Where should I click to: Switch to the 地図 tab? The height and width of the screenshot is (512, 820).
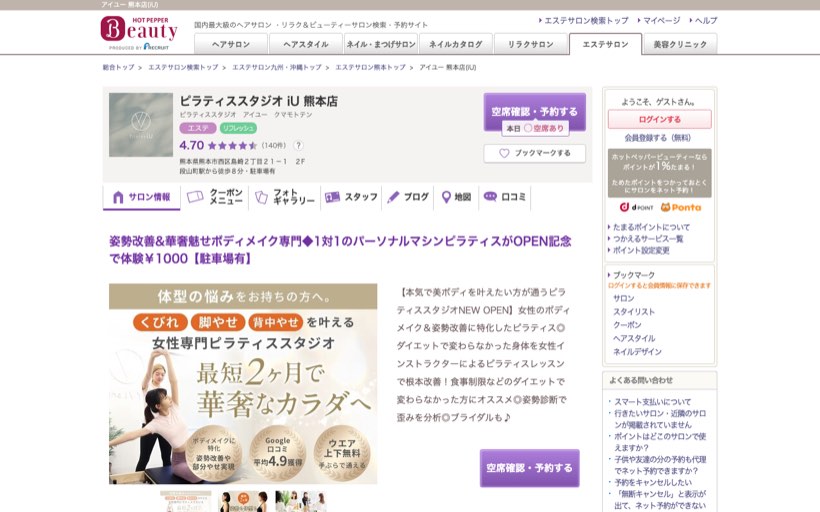pyautogui.click(x=457, y=197)
